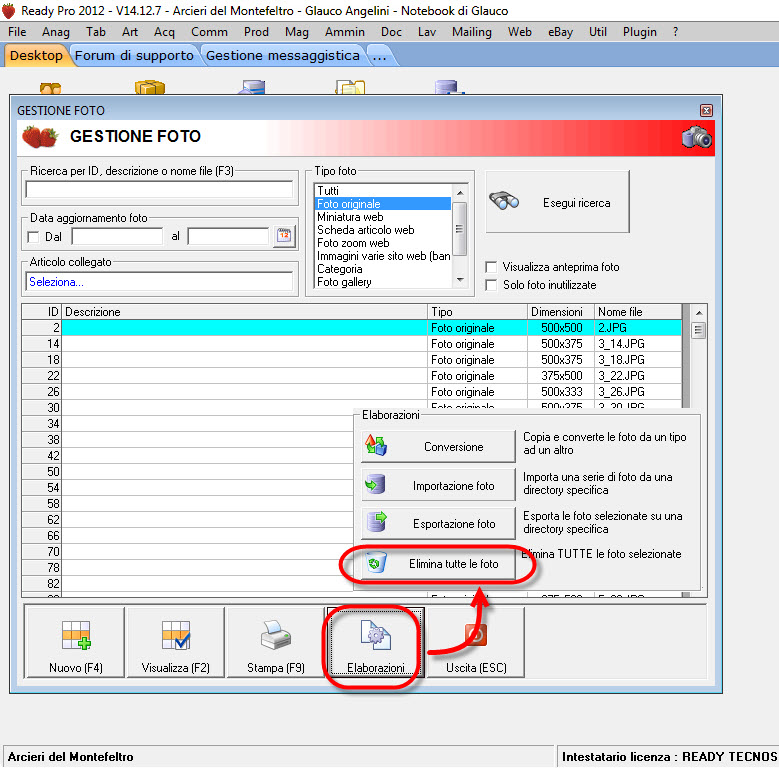Viewport: 779px width, 768px height.
Task: Click the camera icon in the header
Action: (x=697, y=137)
